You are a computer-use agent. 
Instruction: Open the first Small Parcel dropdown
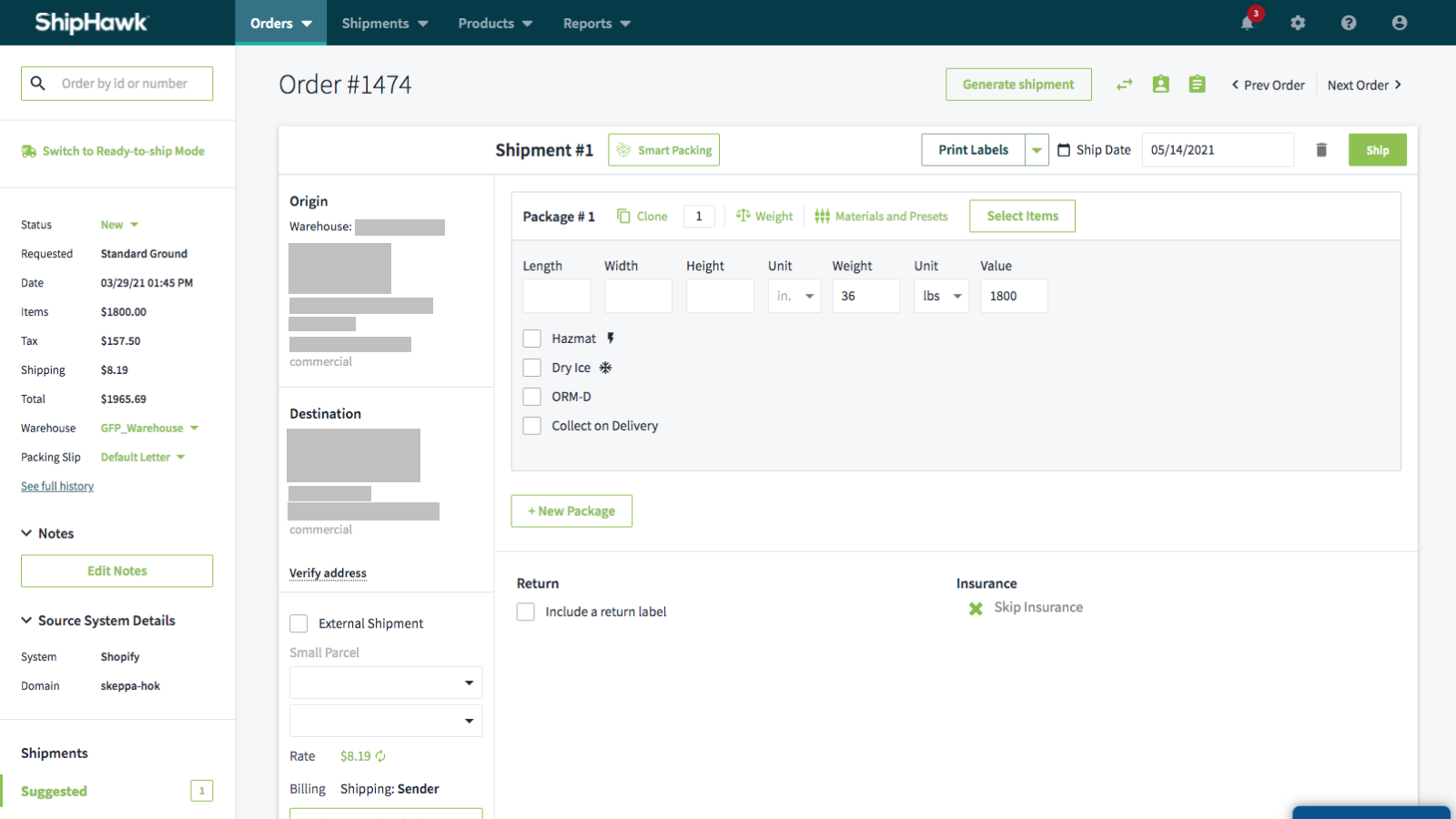tap(386, 682)
